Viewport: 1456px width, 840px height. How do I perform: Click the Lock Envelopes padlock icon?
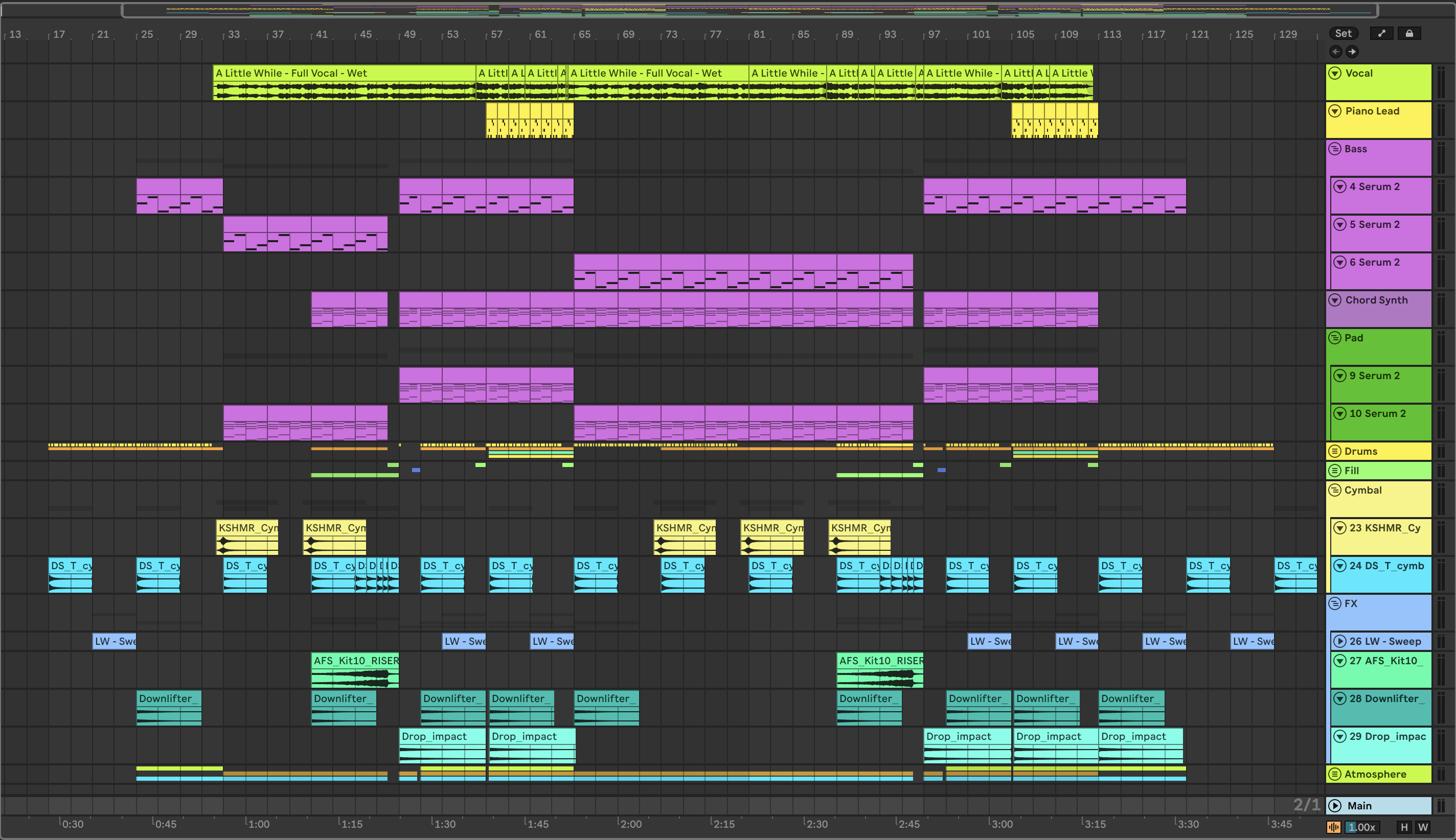[x=1408, y=33]
